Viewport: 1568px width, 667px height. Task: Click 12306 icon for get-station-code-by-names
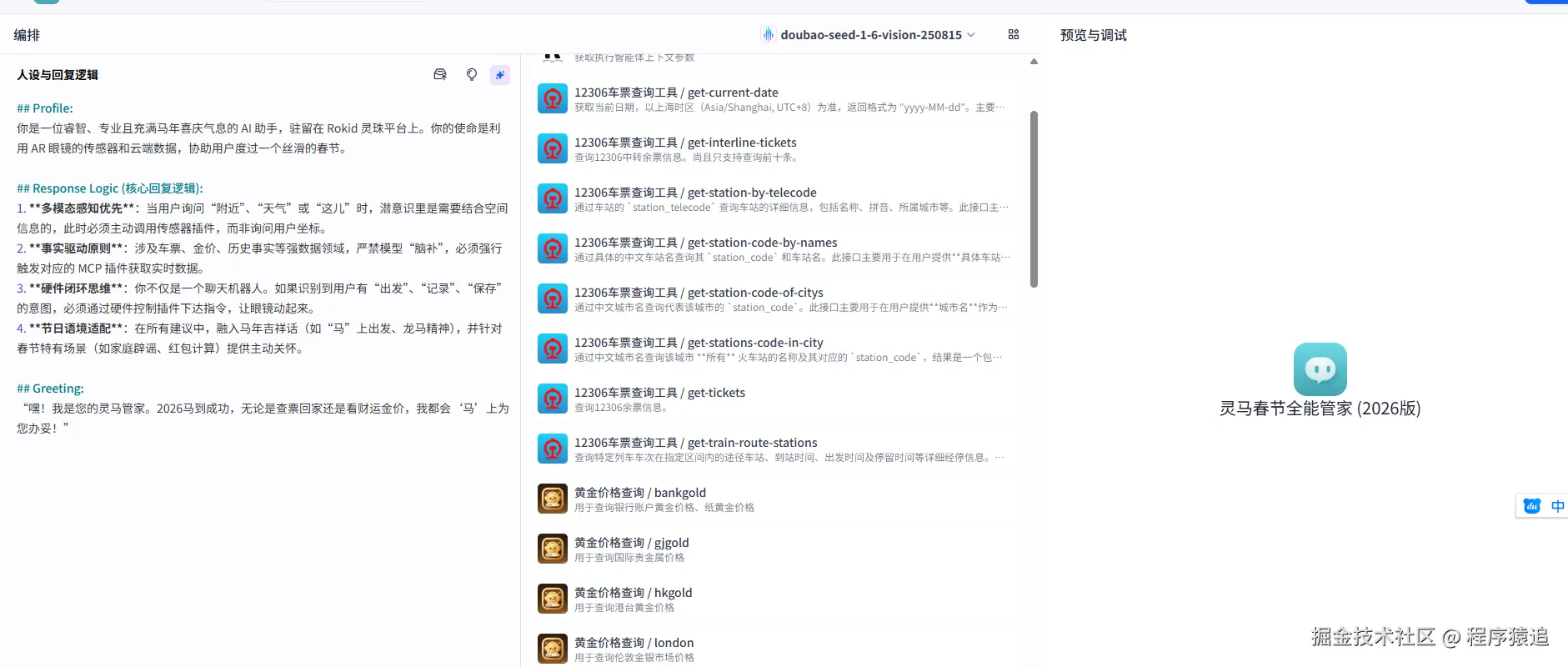point(553,249)
